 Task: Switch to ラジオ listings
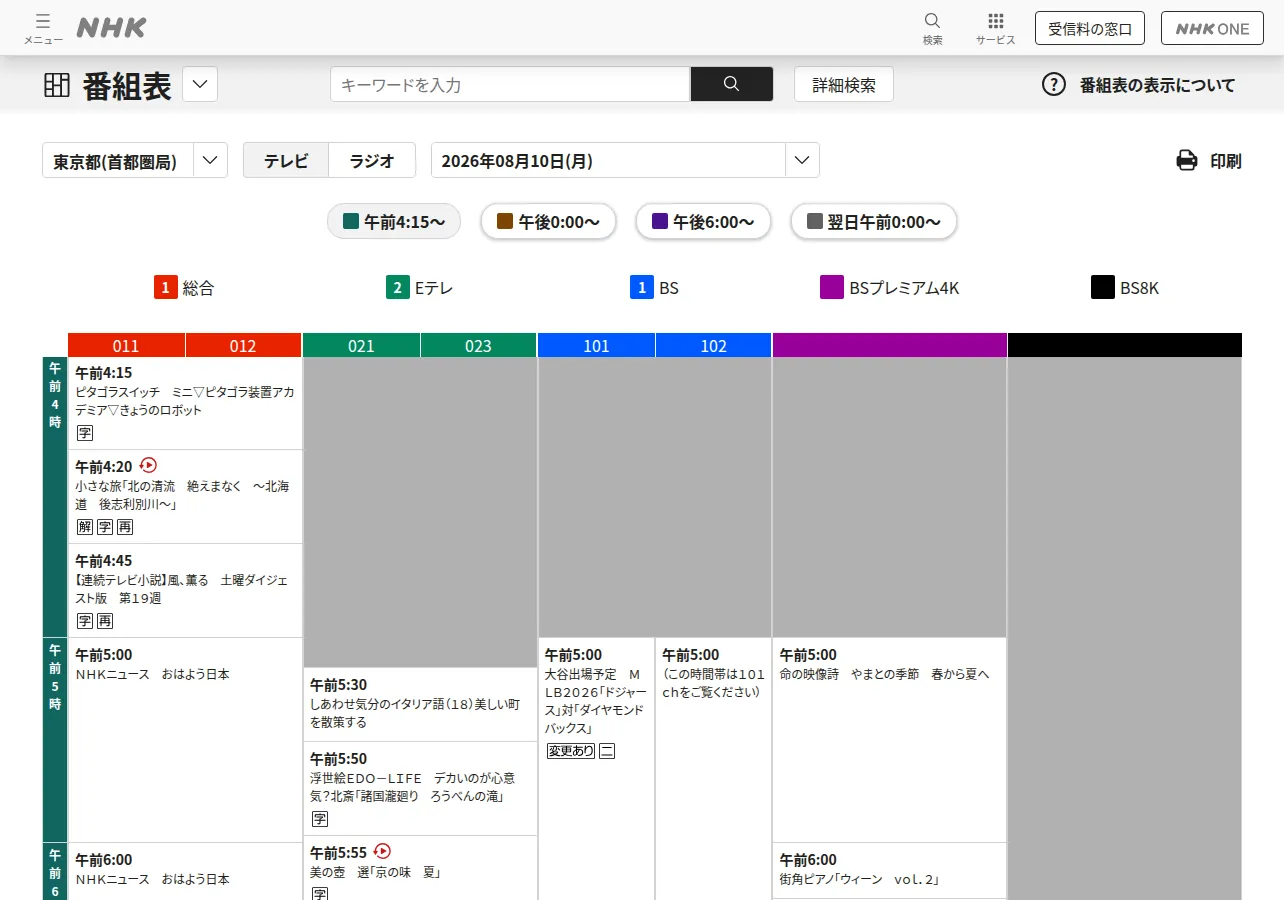372,160
